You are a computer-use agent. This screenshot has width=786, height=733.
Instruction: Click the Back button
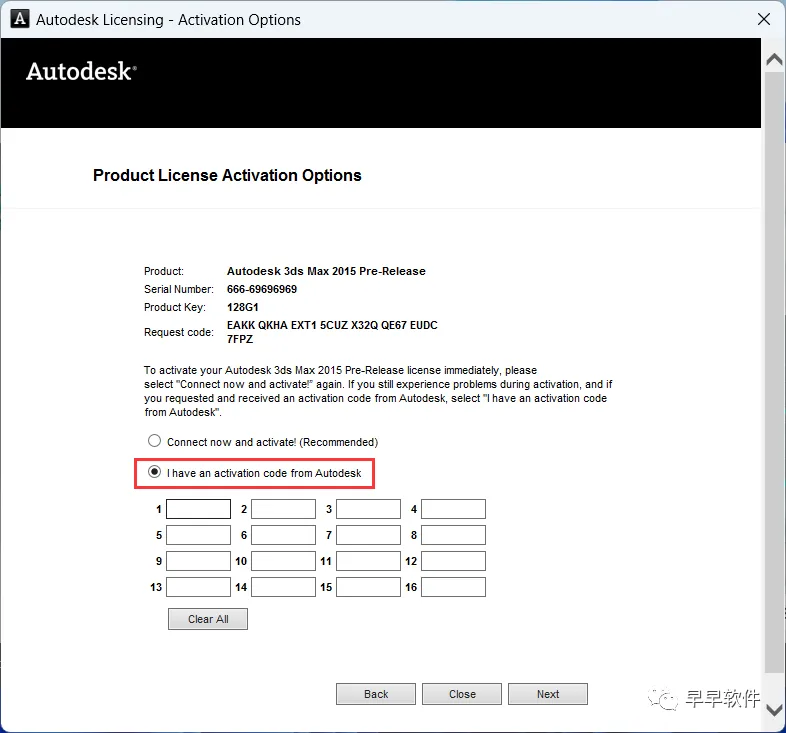[x=376, y=694]
